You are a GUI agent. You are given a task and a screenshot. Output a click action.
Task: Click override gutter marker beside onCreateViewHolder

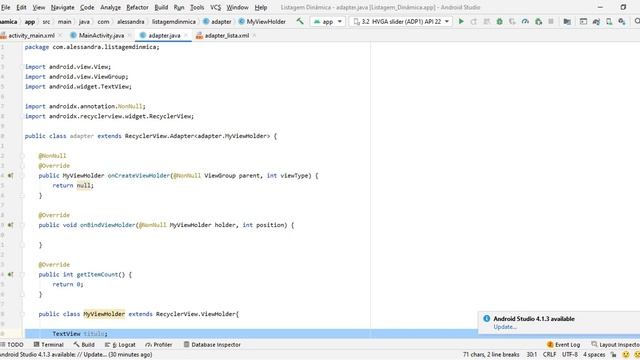coord(10,176)
